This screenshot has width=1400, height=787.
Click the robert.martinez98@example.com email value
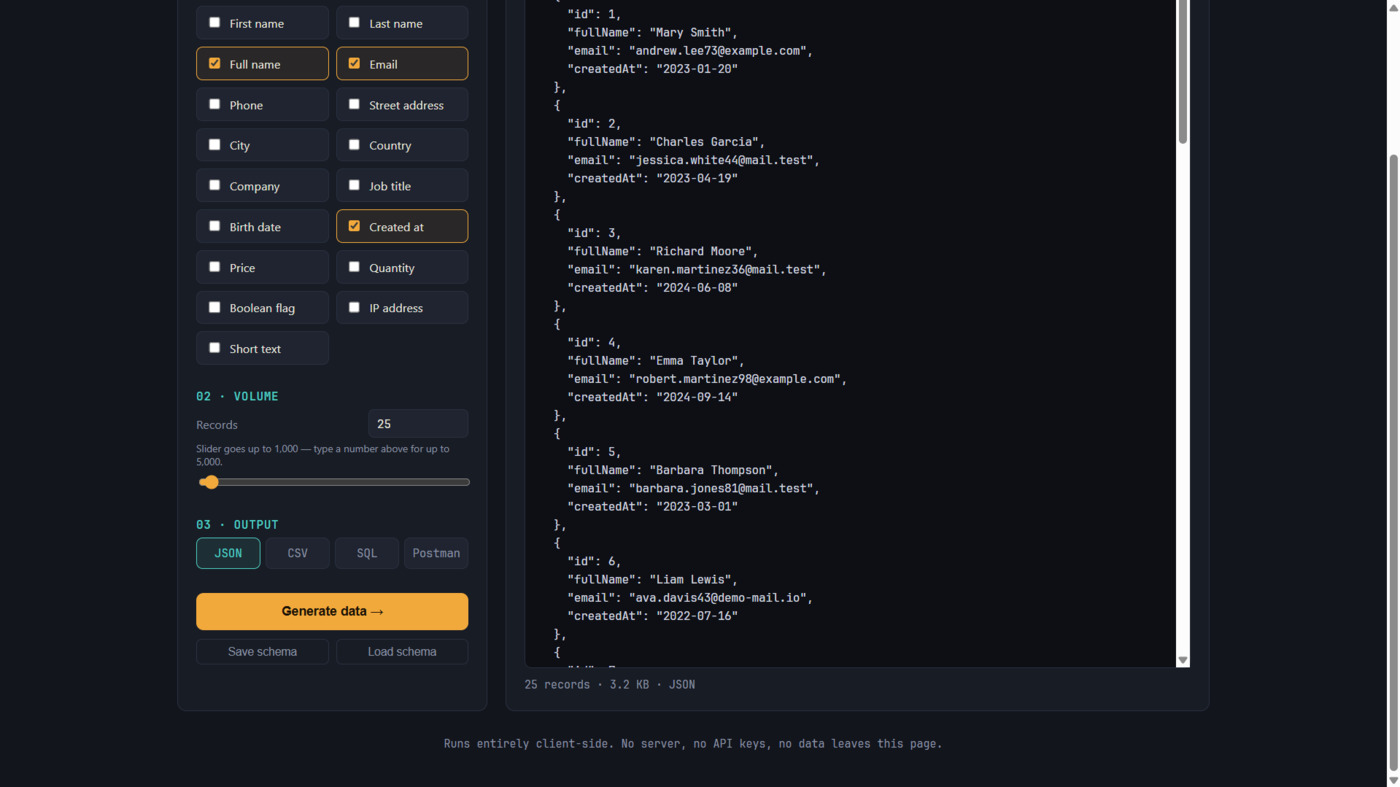[x=734, y=379]
